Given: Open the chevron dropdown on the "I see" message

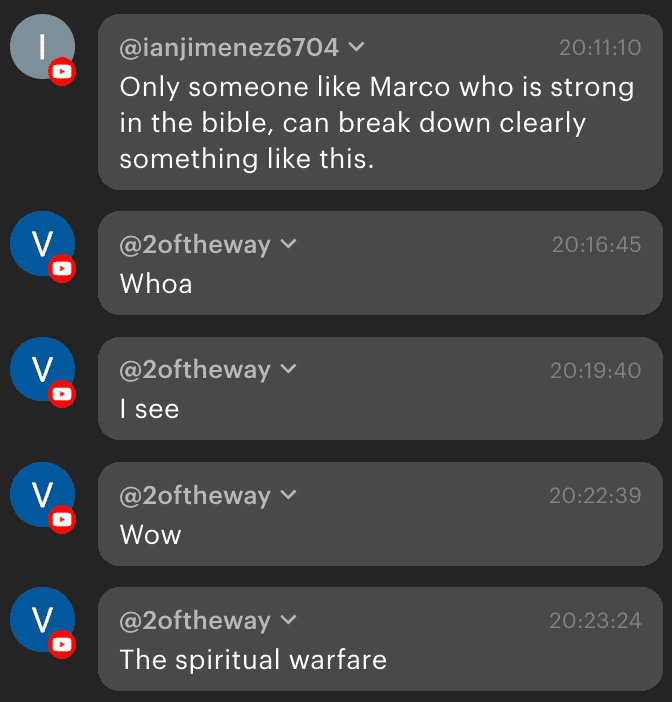Looking at the screenshot, I should (288, 370).
